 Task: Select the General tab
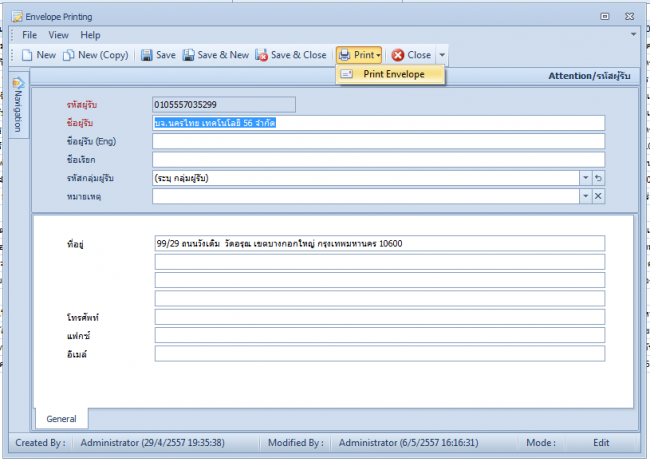(x=61, y=418)
